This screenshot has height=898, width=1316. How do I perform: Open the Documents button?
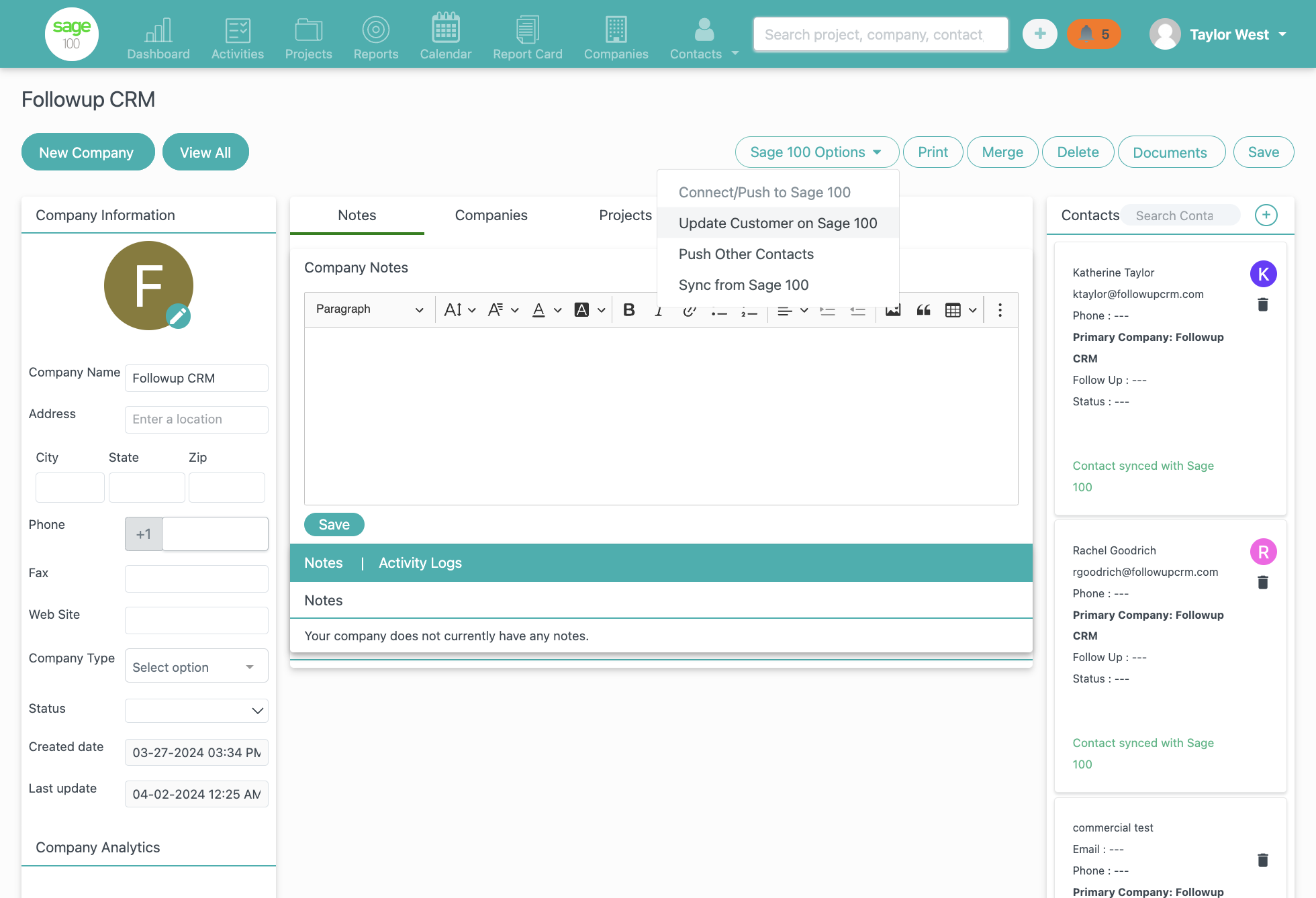[1171, 152]
